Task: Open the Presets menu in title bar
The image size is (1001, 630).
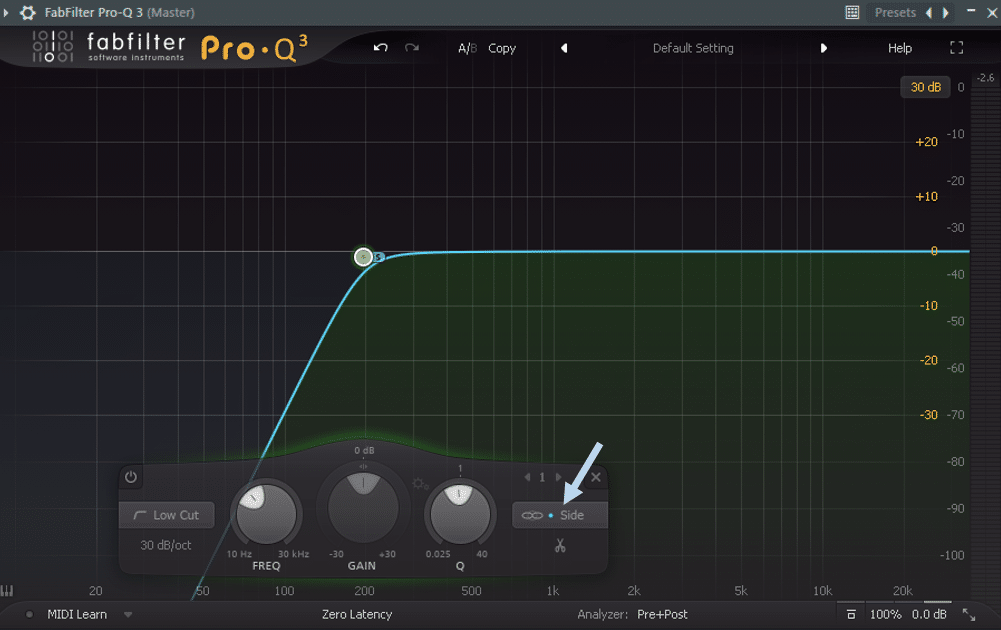Action: click(x=895, y=12)
